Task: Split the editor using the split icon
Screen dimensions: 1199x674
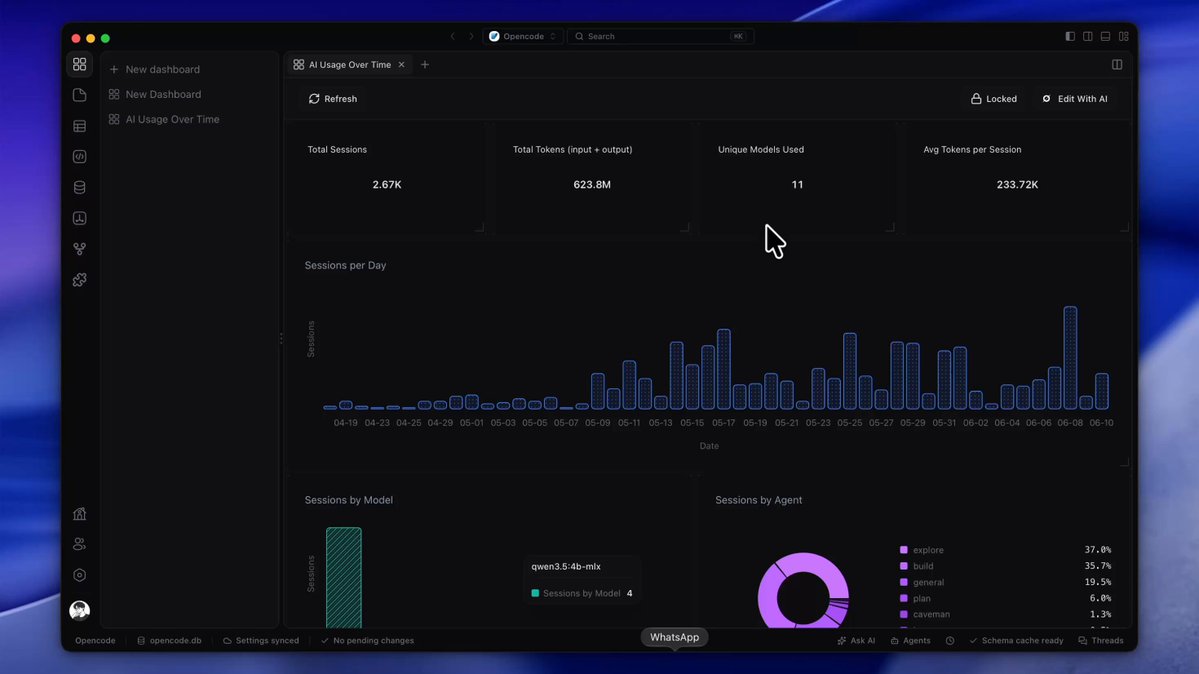Action: coord(1117,65)
